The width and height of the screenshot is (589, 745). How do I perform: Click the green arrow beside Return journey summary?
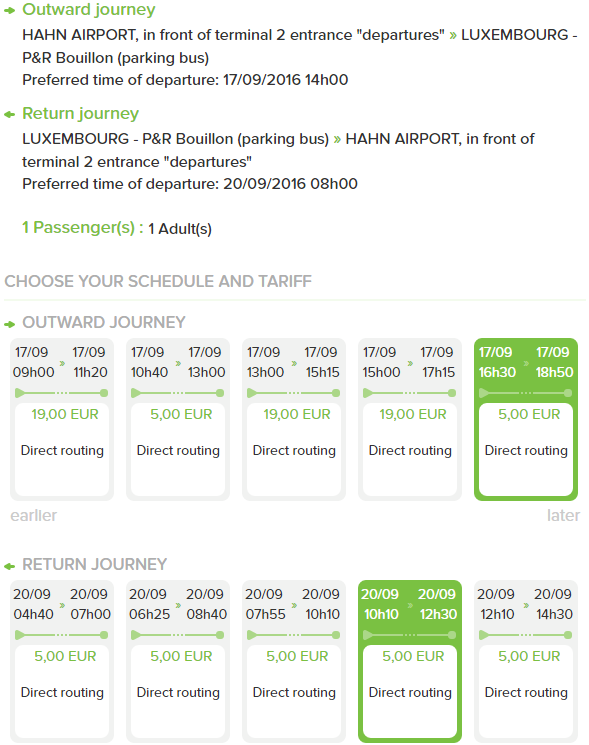click(10, 115)
